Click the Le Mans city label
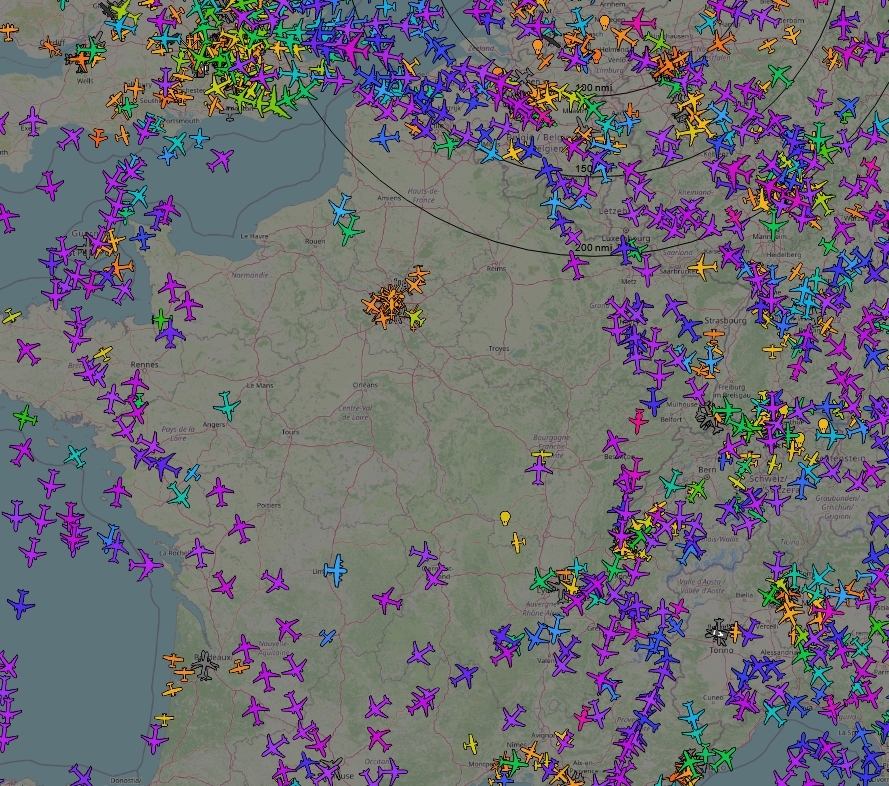This screenshot has width=889, height=786. [x=260, y=386]
